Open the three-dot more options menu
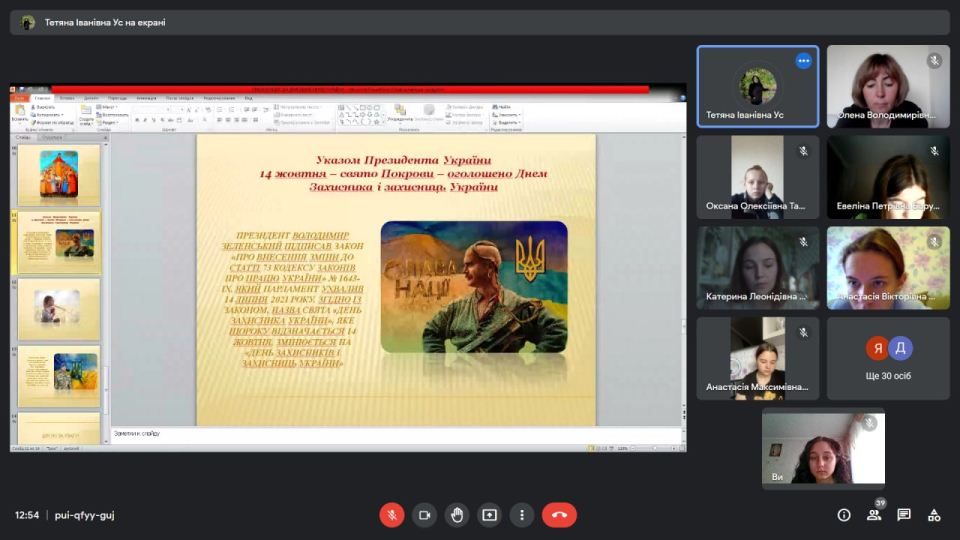This screenshot has height=540, width=960. click(x=522, y=515)
